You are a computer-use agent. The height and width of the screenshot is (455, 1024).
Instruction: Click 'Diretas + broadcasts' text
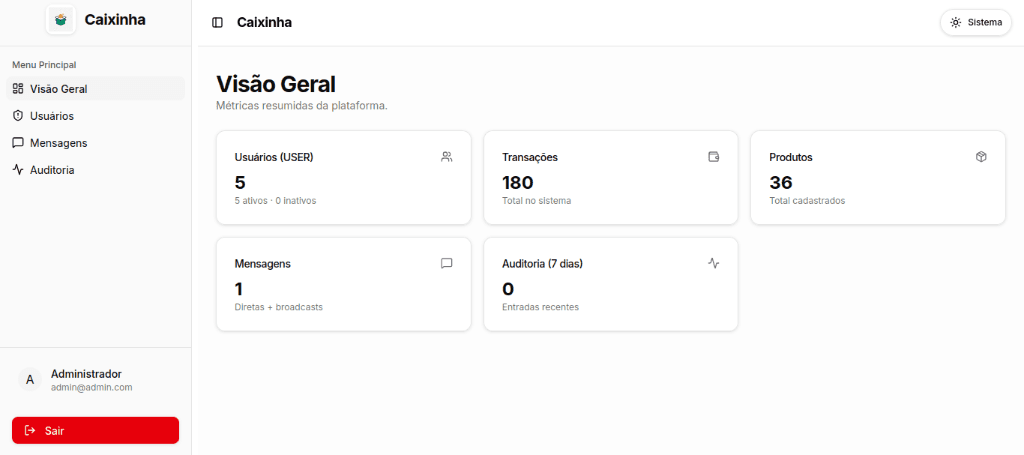tap(278, 307)
